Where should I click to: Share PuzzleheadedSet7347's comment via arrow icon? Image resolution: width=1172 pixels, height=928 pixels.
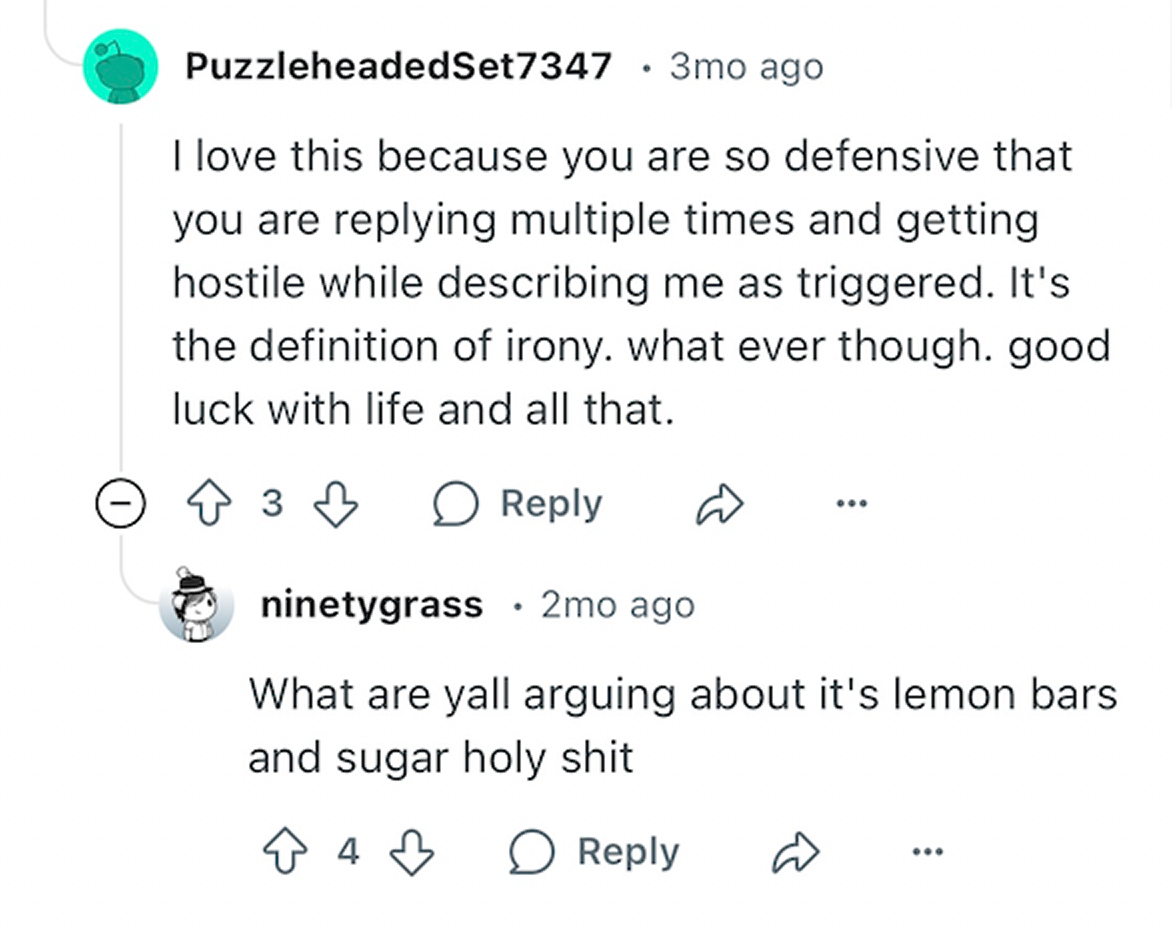coord(720,505)
